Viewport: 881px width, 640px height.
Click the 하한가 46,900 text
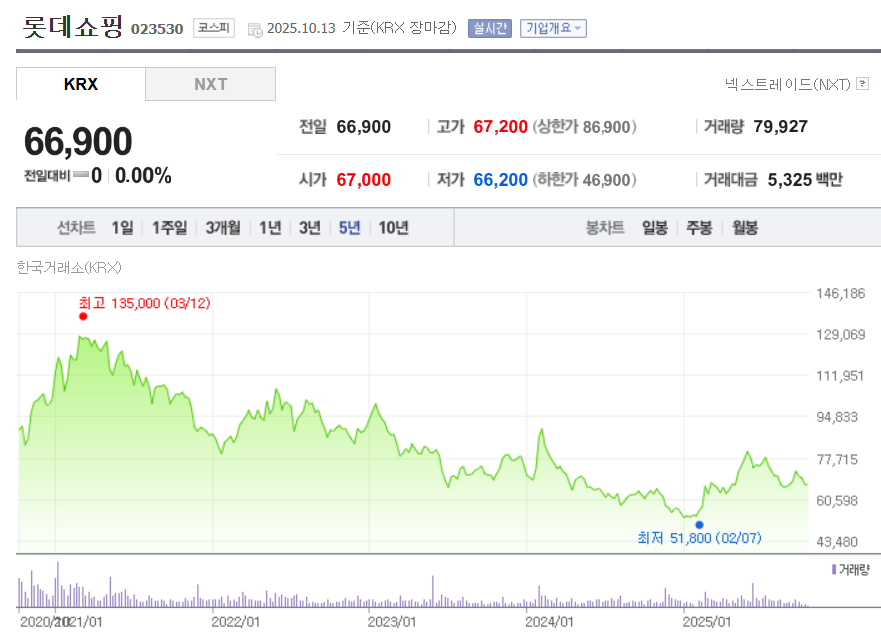584,180
